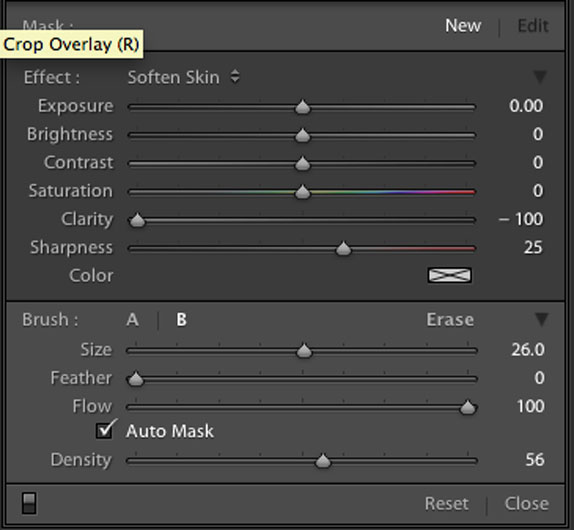Click the Brightness value field
This screenshot has height=530, width=574.
click(538, 134)
